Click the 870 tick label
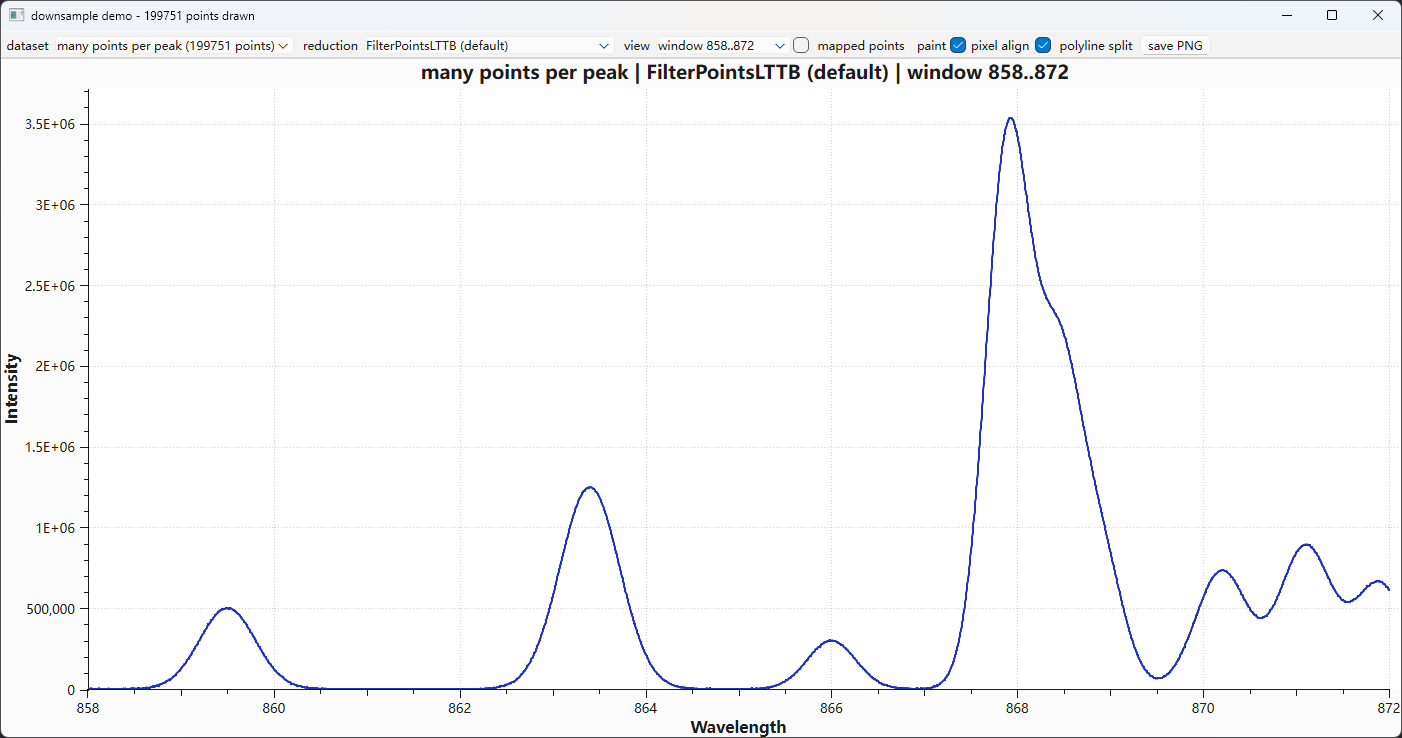 1203,708
